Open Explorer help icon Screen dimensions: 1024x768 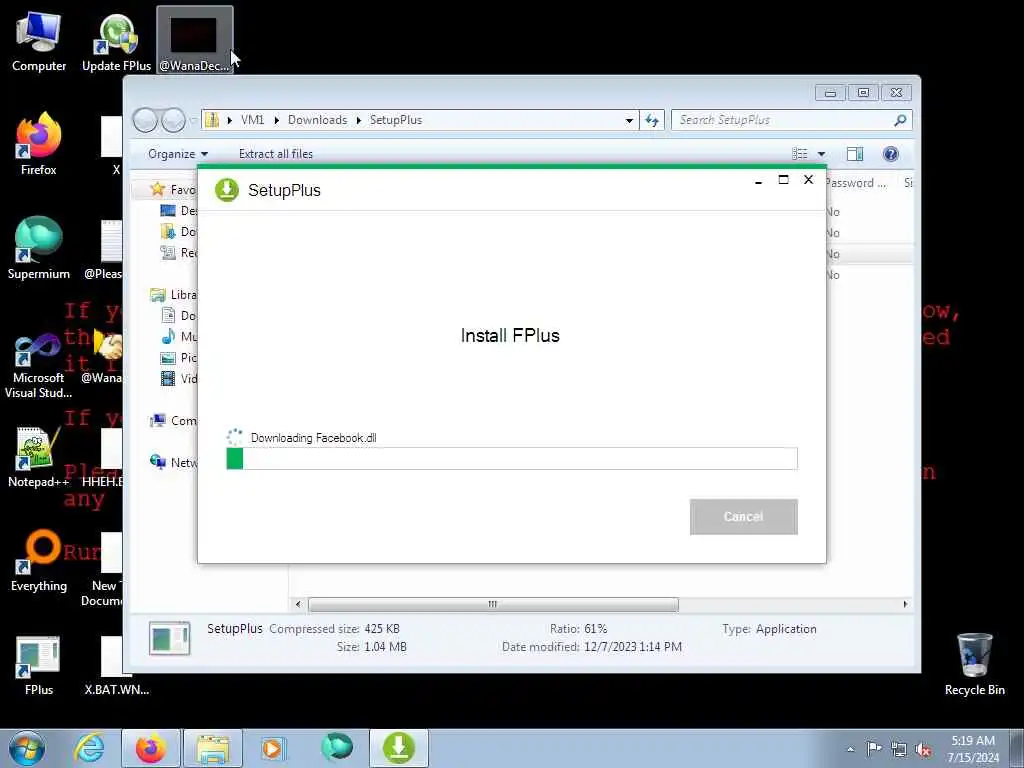891,154
